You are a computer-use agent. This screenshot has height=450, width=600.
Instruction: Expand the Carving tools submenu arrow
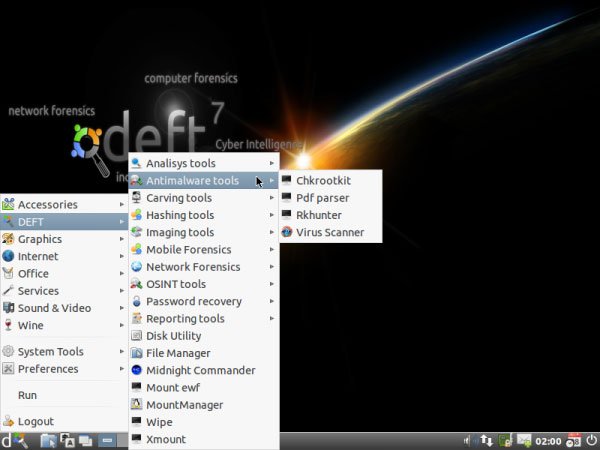pos(272,198)
